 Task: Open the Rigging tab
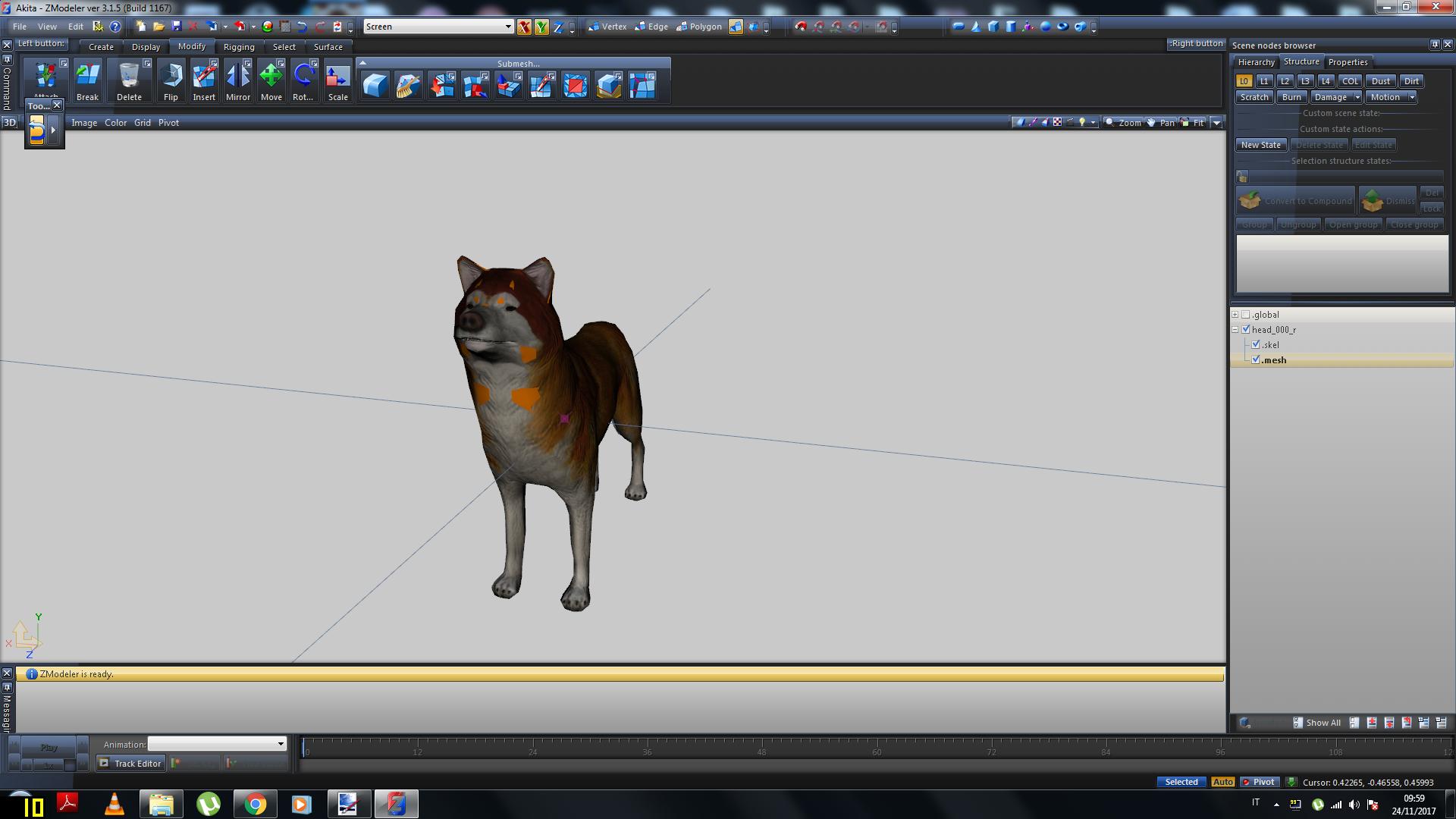click(x=239, y=47)
